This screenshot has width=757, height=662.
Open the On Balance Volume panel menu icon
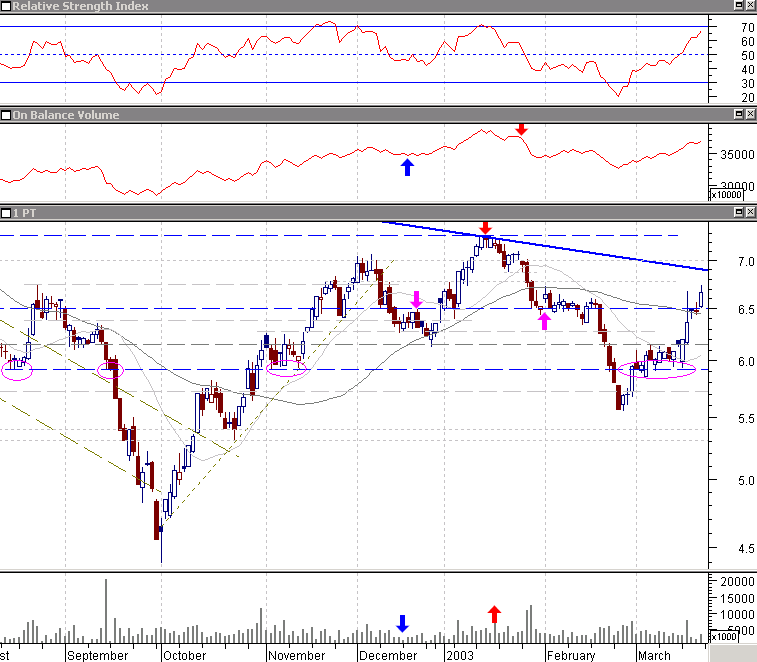tap(6, 115)
